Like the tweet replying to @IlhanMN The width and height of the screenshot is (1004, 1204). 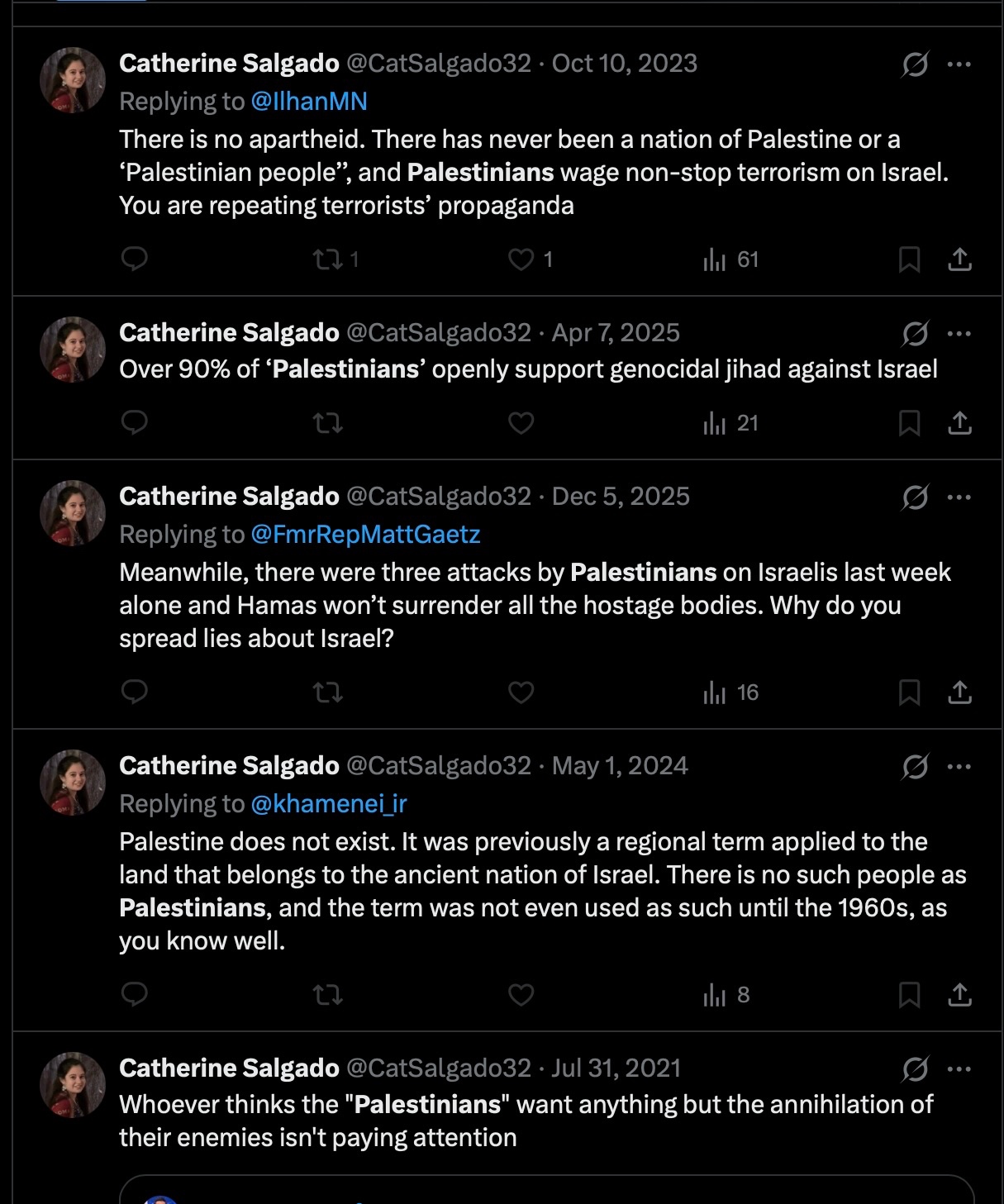click(x=530, y=259)
